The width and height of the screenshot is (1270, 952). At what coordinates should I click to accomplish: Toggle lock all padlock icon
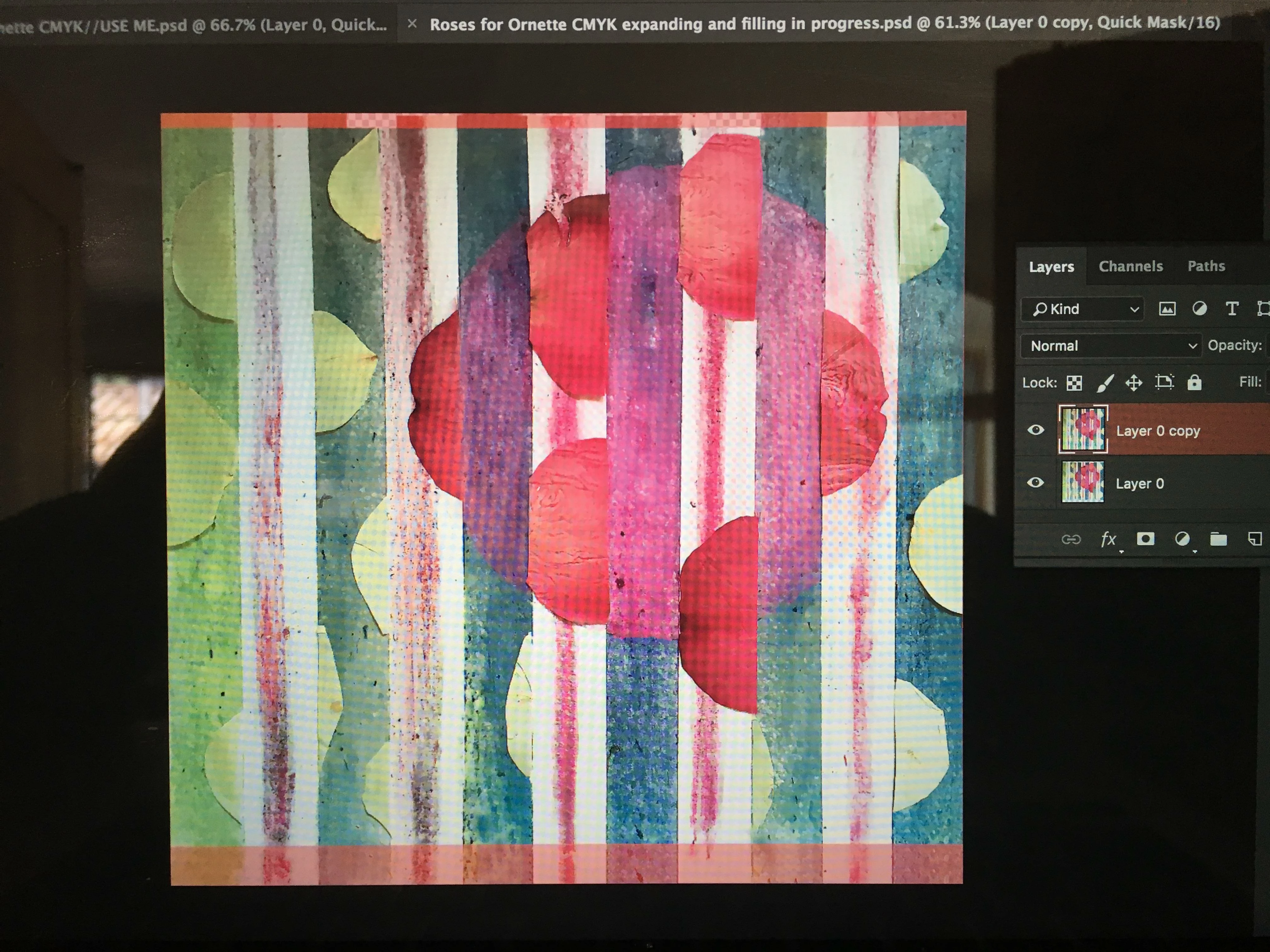click(1194, 382)
